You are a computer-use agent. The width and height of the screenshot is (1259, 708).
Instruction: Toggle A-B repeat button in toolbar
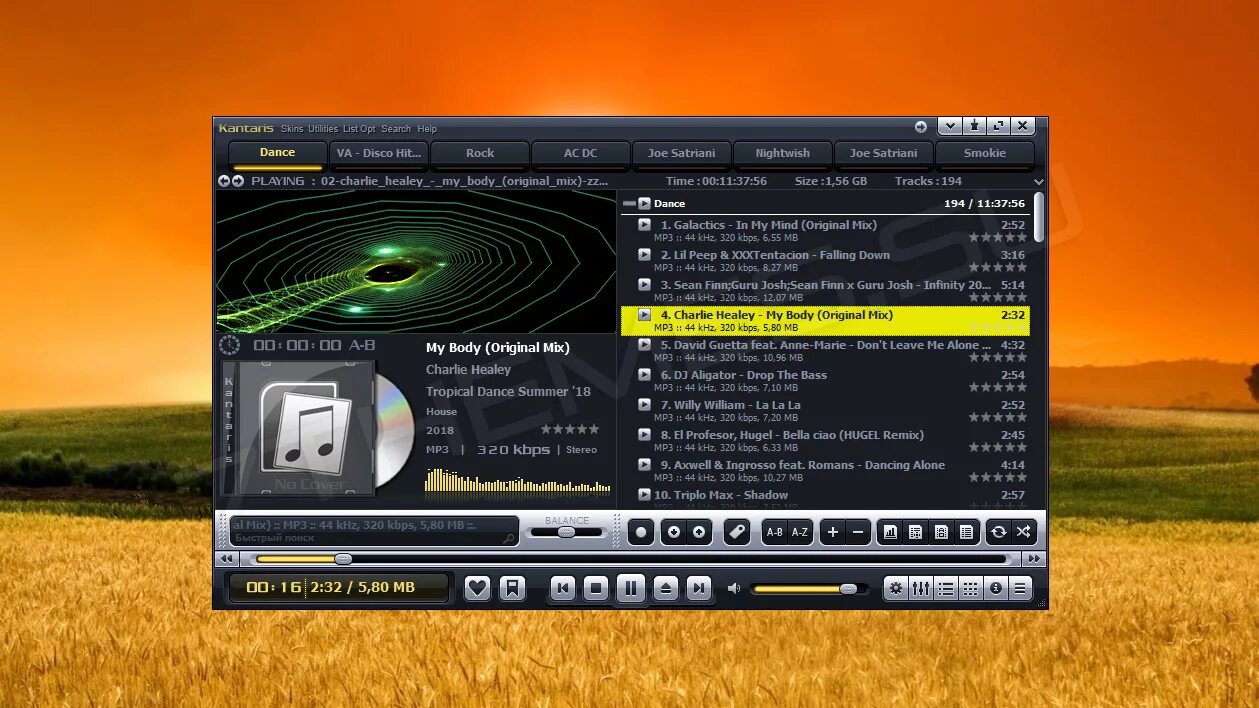[x=775, y=532]
